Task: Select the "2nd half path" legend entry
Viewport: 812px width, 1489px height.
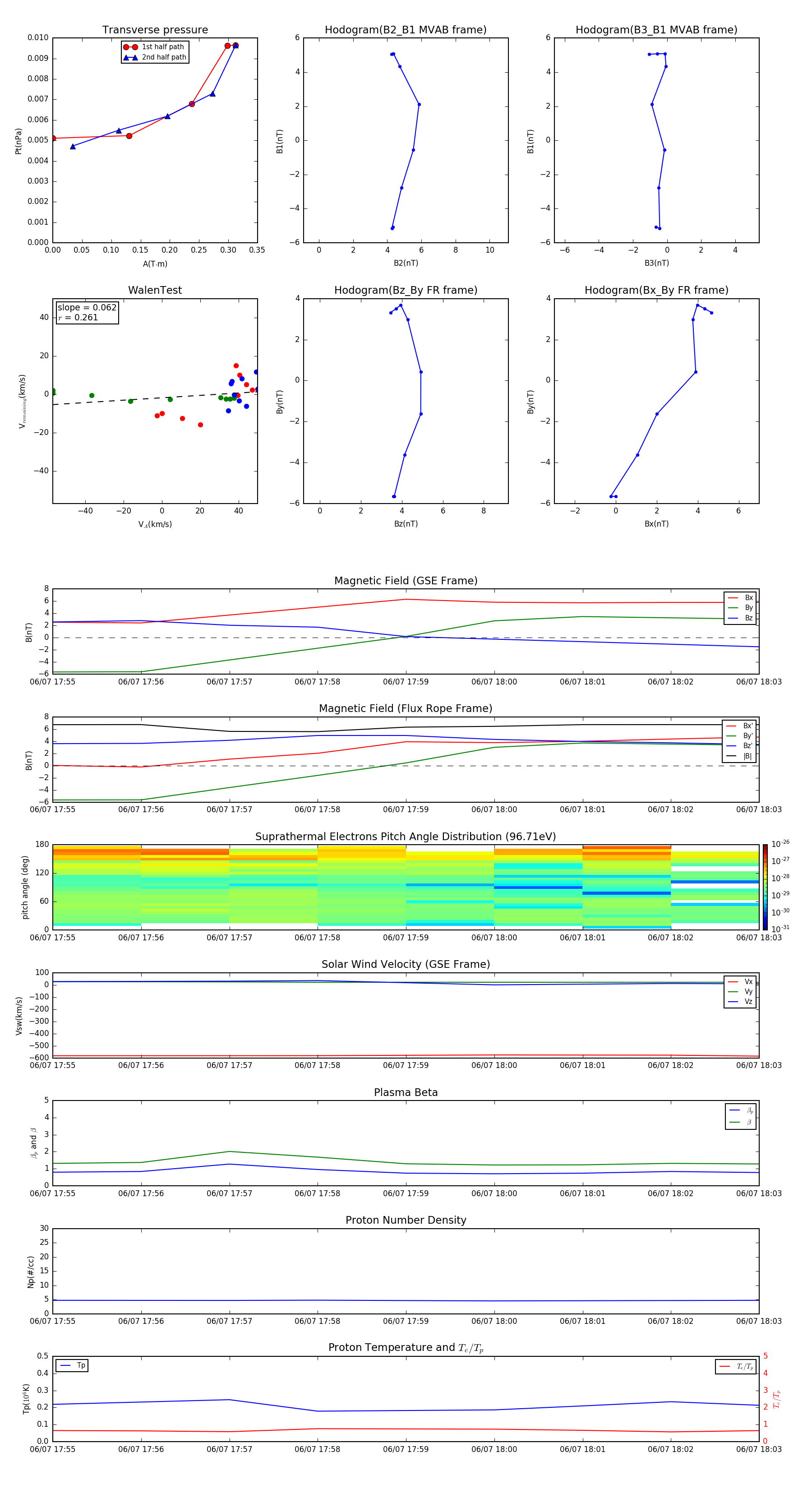Action: coord(155,57)
